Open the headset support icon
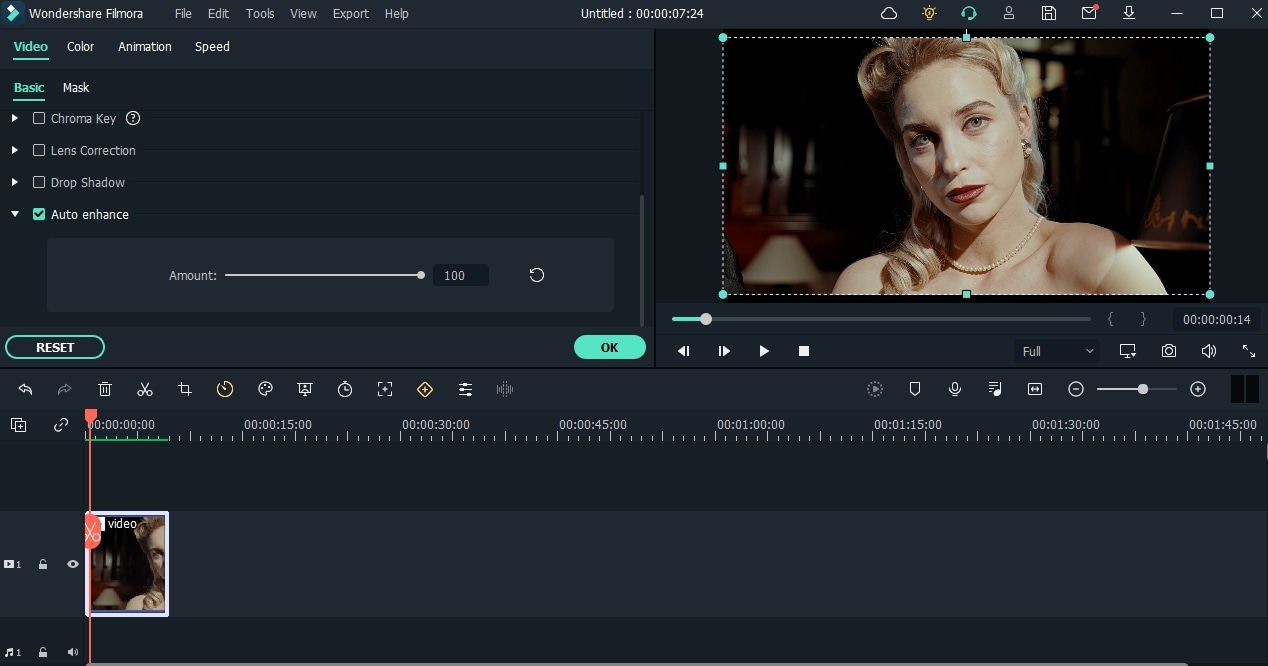Viewport: 1268px width, 666px height. (968, 13)
